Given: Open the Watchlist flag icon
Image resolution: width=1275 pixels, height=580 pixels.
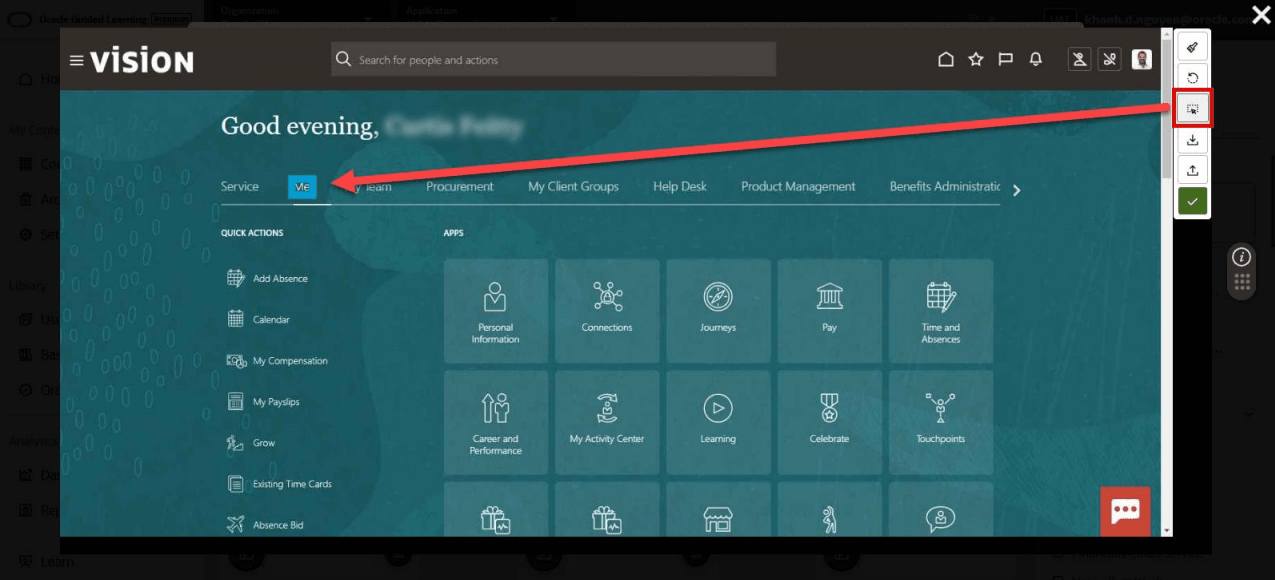Looking at the screenshot, I should point(1006,60).
